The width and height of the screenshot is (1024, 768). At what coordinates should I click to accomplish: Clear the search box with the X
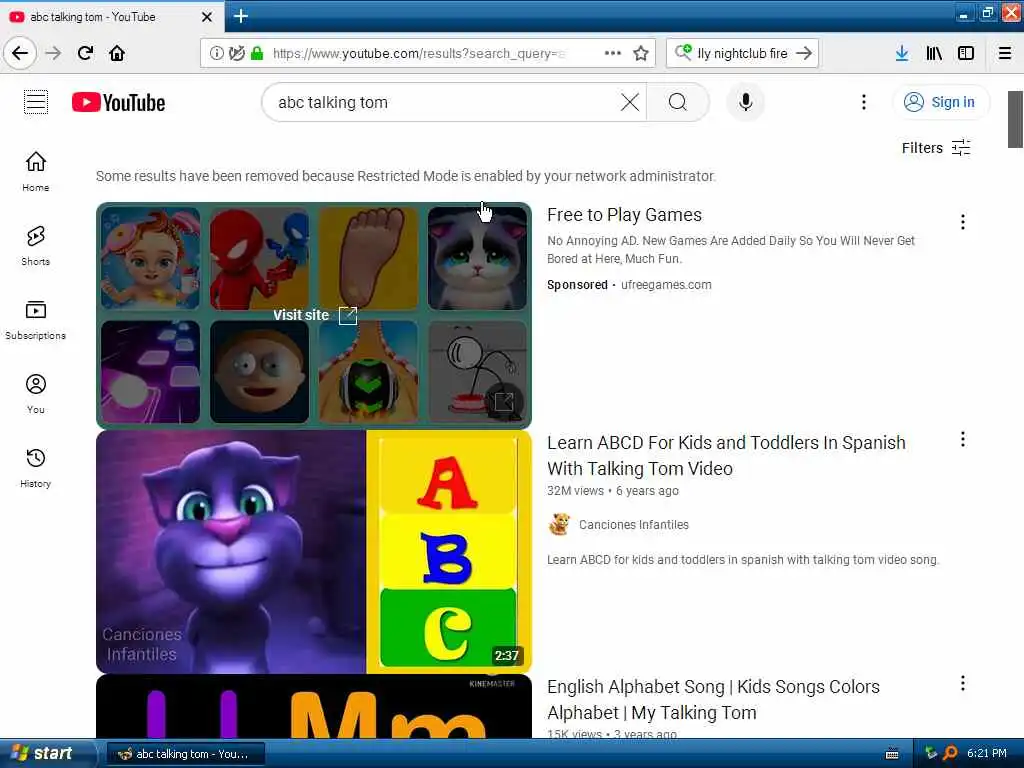630,103
